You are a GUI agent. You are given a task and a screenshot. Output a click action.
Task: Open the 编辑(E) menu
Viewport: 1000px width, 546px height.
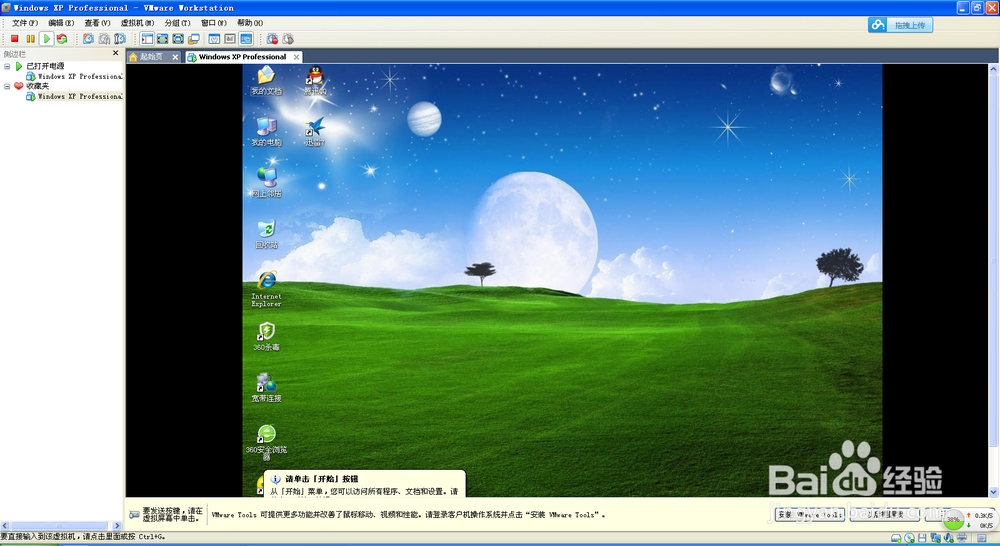61,23
